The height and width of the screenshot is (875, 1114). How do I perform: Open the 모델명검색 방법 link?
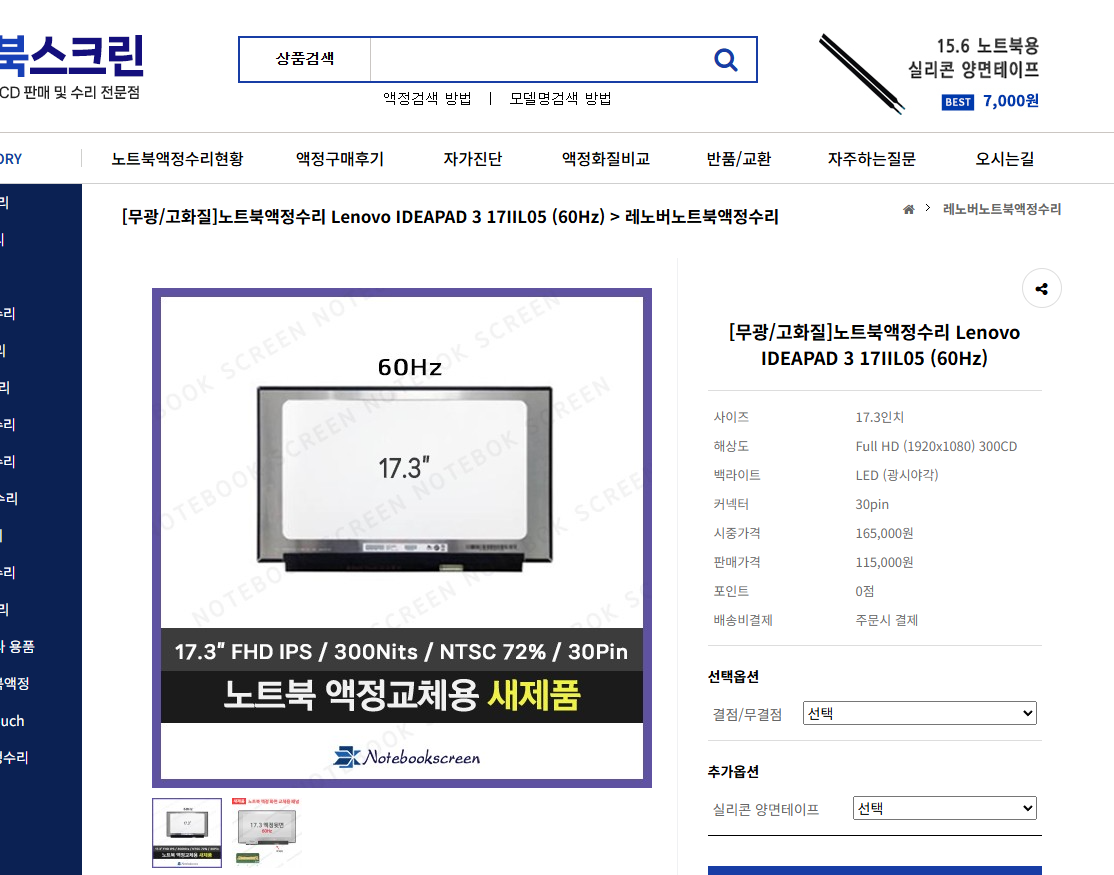560,98
